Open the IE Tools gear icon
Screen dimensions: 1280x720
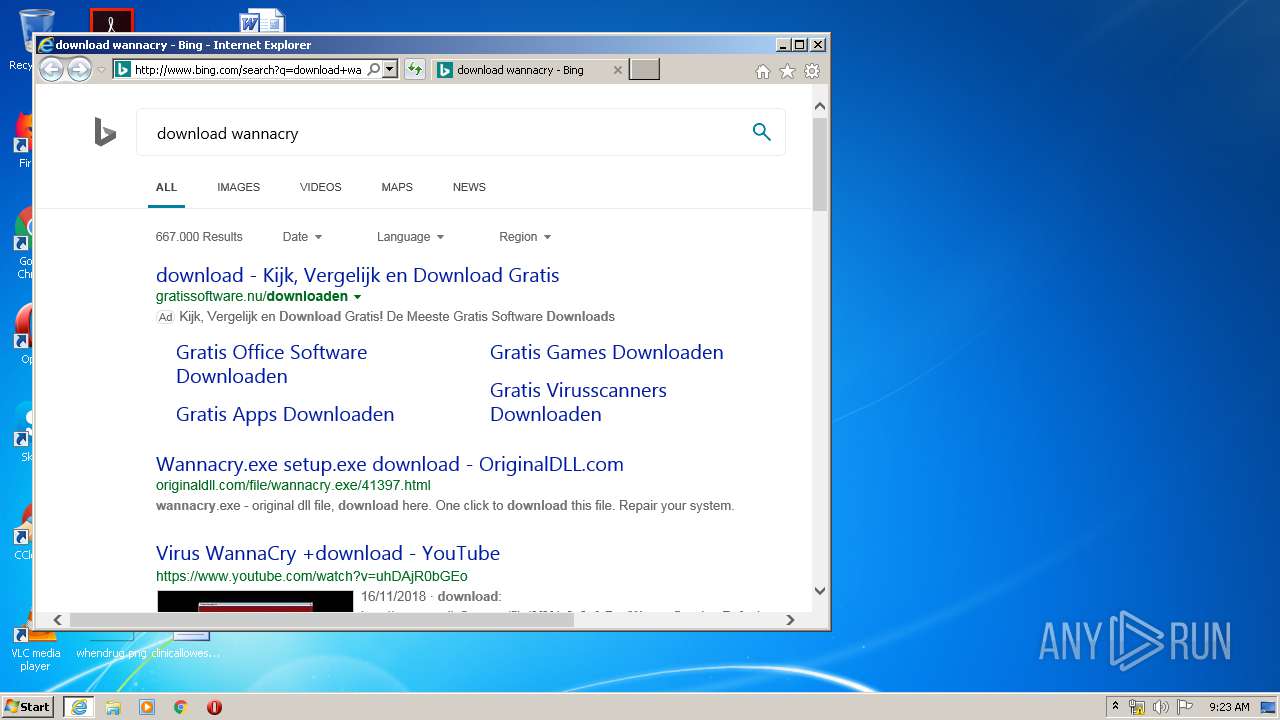(x=812, y=71)
